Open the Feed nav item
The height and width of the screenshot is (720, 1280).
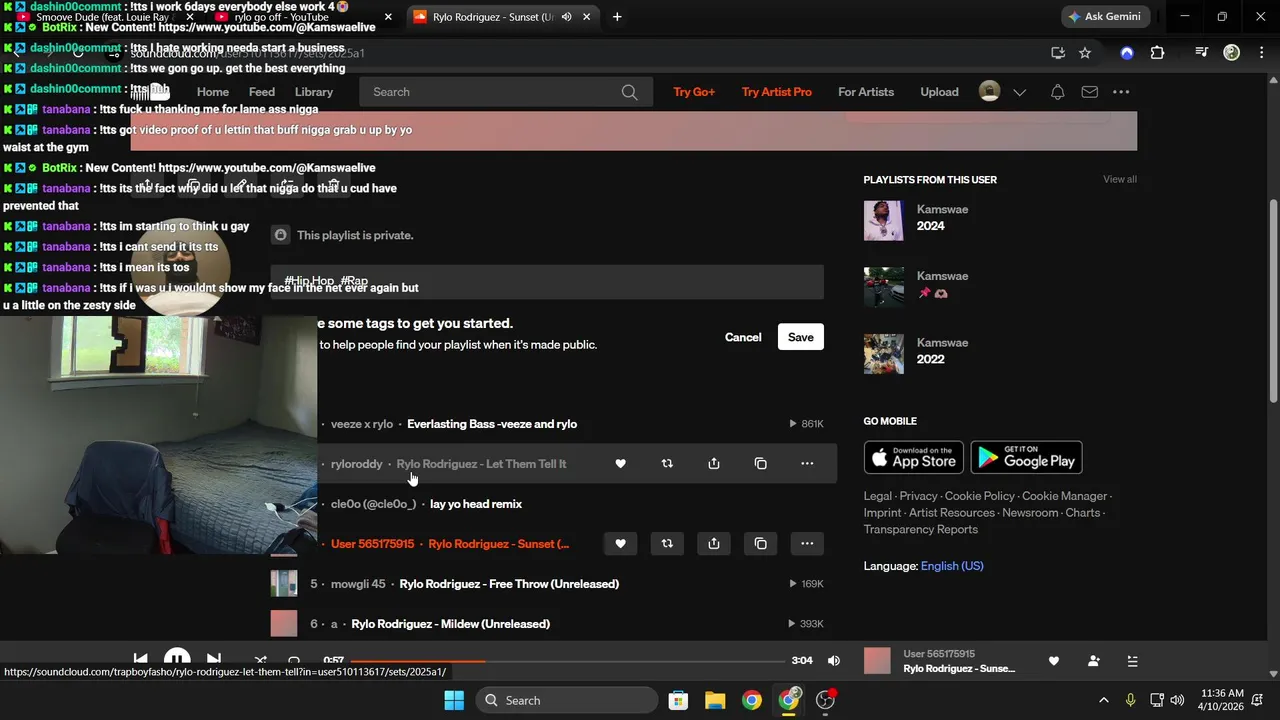click(262, 92)
